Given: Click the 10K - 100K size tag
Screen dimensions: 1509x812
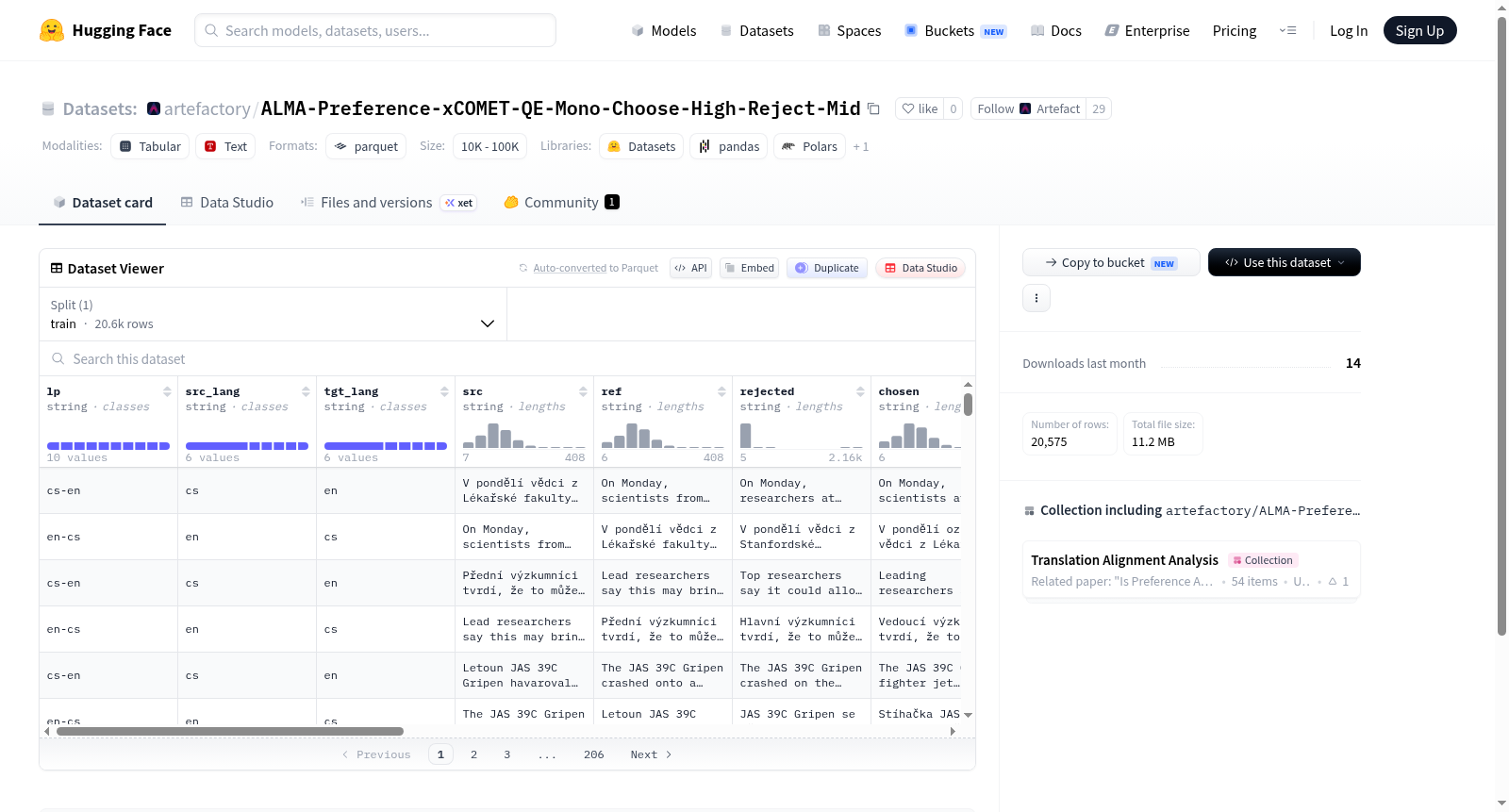Looking at the screenshot, I should pos(489,146).
